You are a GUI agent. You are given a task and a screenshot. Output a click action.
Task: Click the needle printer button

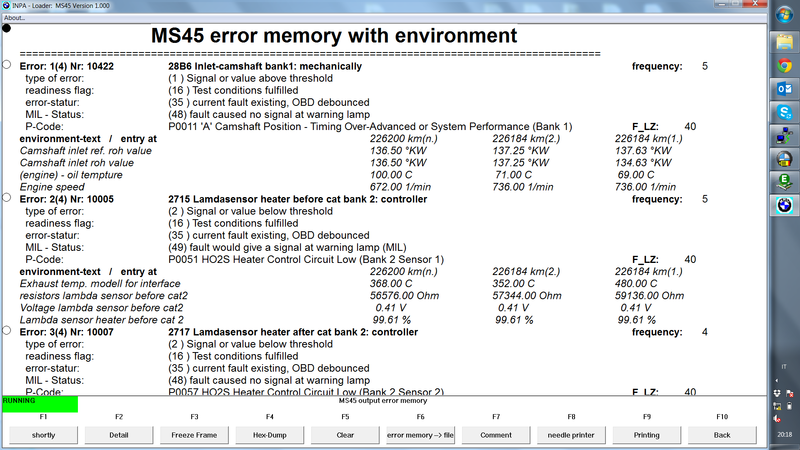tap(571, 435)
